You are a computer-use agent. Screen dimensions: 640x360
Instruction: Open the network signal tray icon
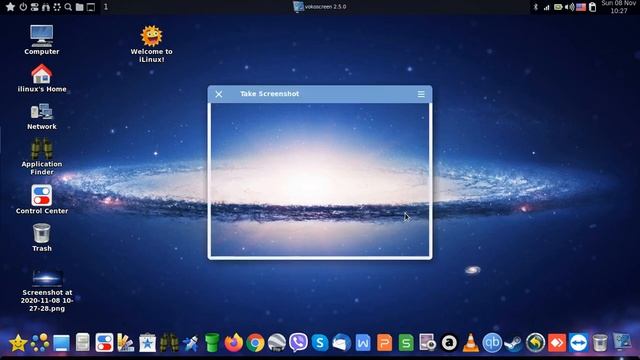pos(547,7)
